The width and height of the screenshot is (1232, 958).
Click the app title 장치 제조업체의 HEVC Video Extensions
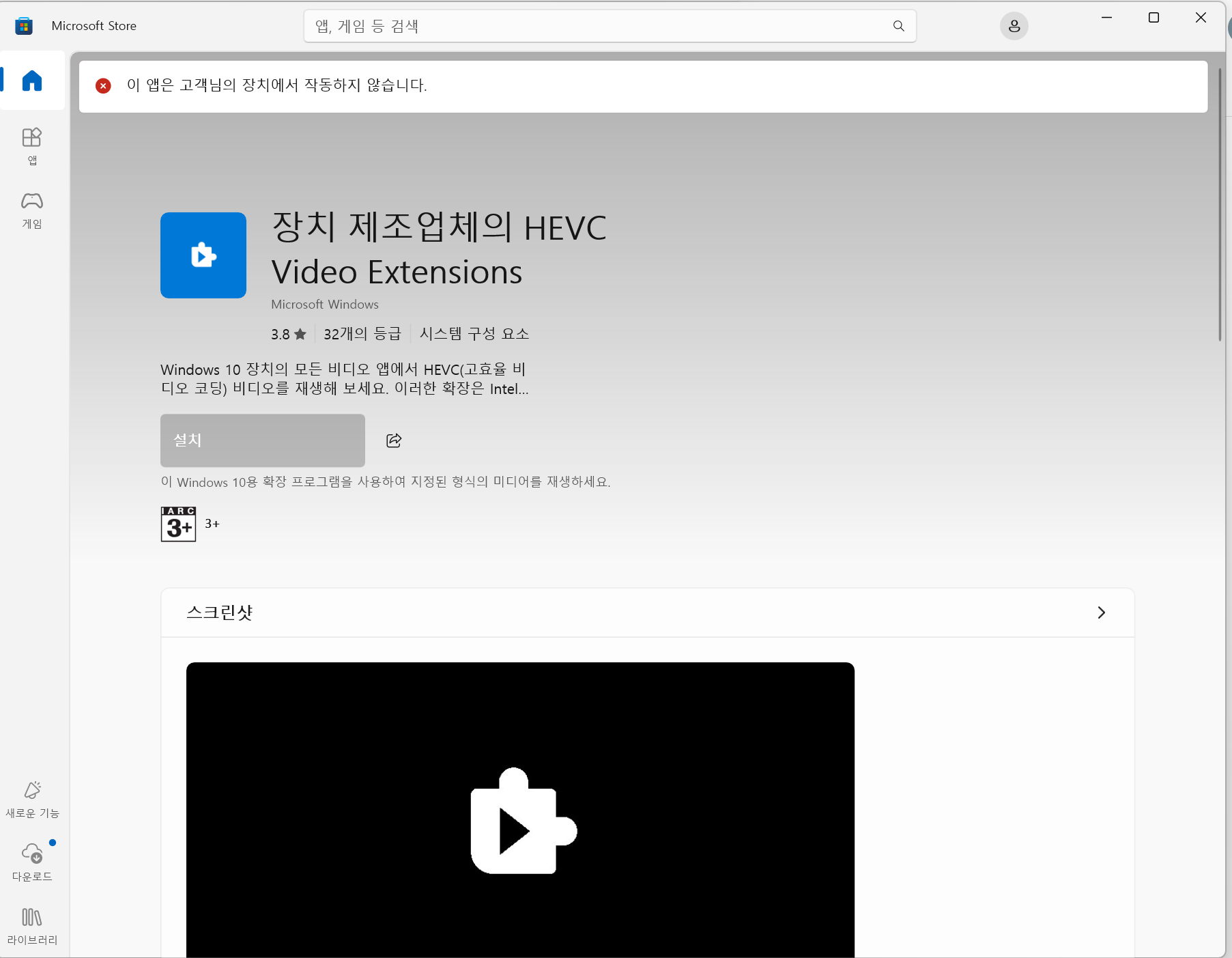tap(439, 250)
